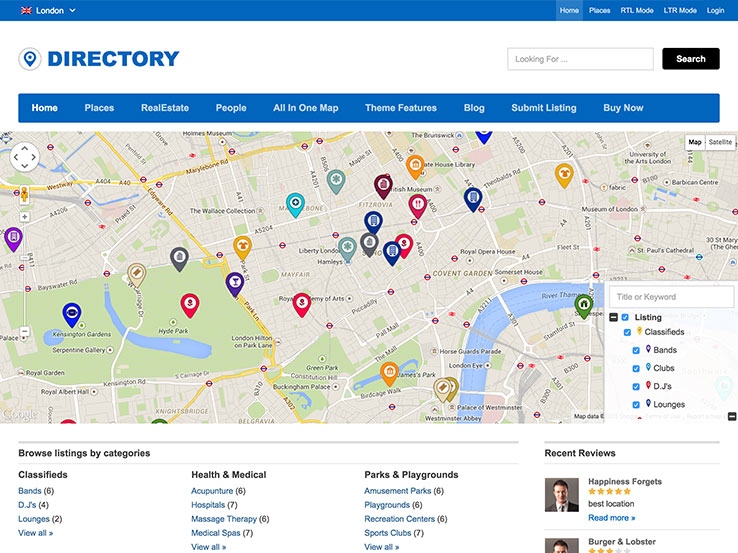
Task: Click the red dollar marker in Hyde Park
Action: tap(190, 305)
